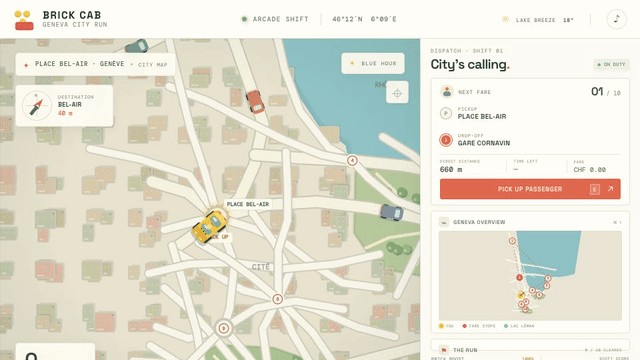Click the Brick Cab brick logo
This screenshot has height=360, width=640.
pos(24,20)
